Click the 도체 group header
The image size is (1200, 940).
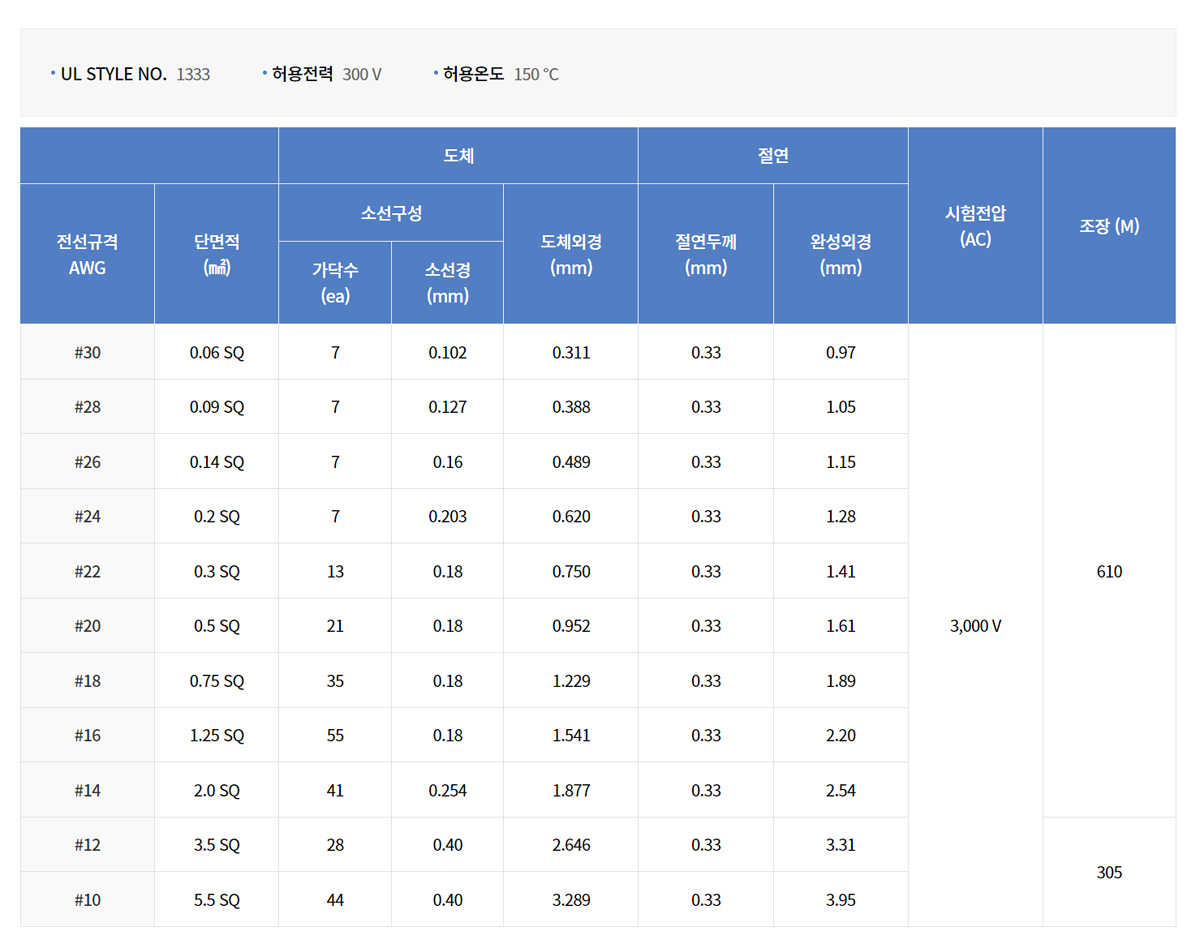457,155
